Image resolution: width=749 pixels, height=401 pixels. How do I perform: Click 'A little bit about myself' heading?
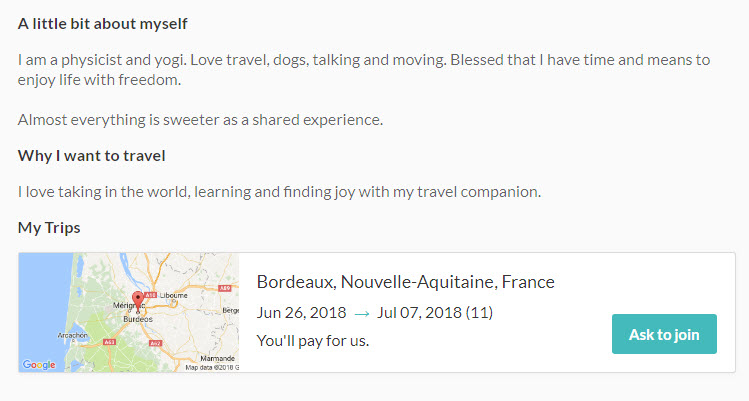tap(103, 23)
